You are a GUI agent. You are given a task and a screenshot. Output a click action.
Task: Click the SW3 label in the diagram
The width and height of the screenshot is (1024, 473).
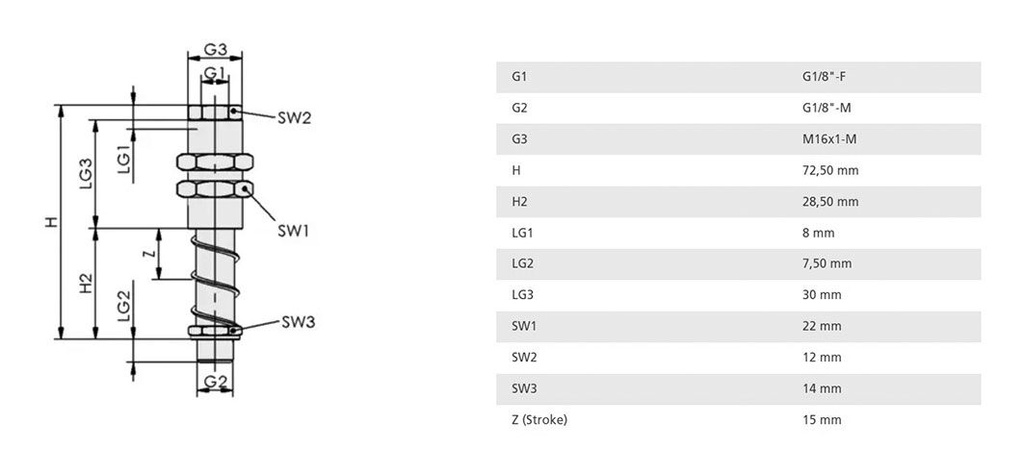point(298,322)
